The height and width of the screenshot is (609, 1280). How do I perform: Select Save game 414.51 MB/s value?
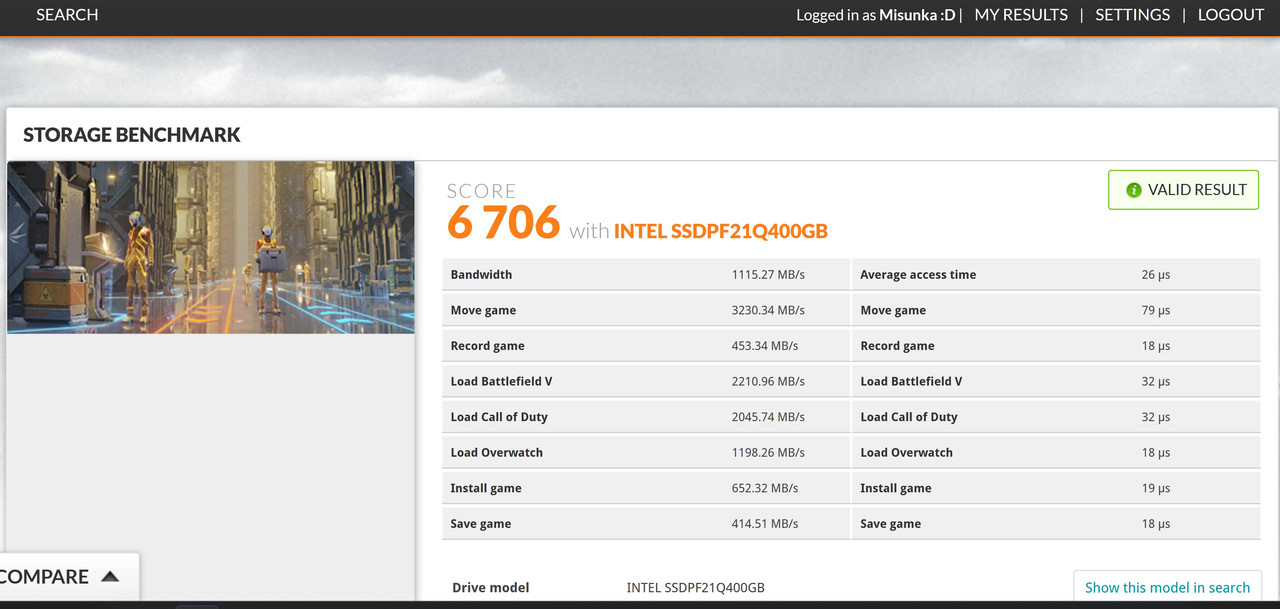[765, 524]
